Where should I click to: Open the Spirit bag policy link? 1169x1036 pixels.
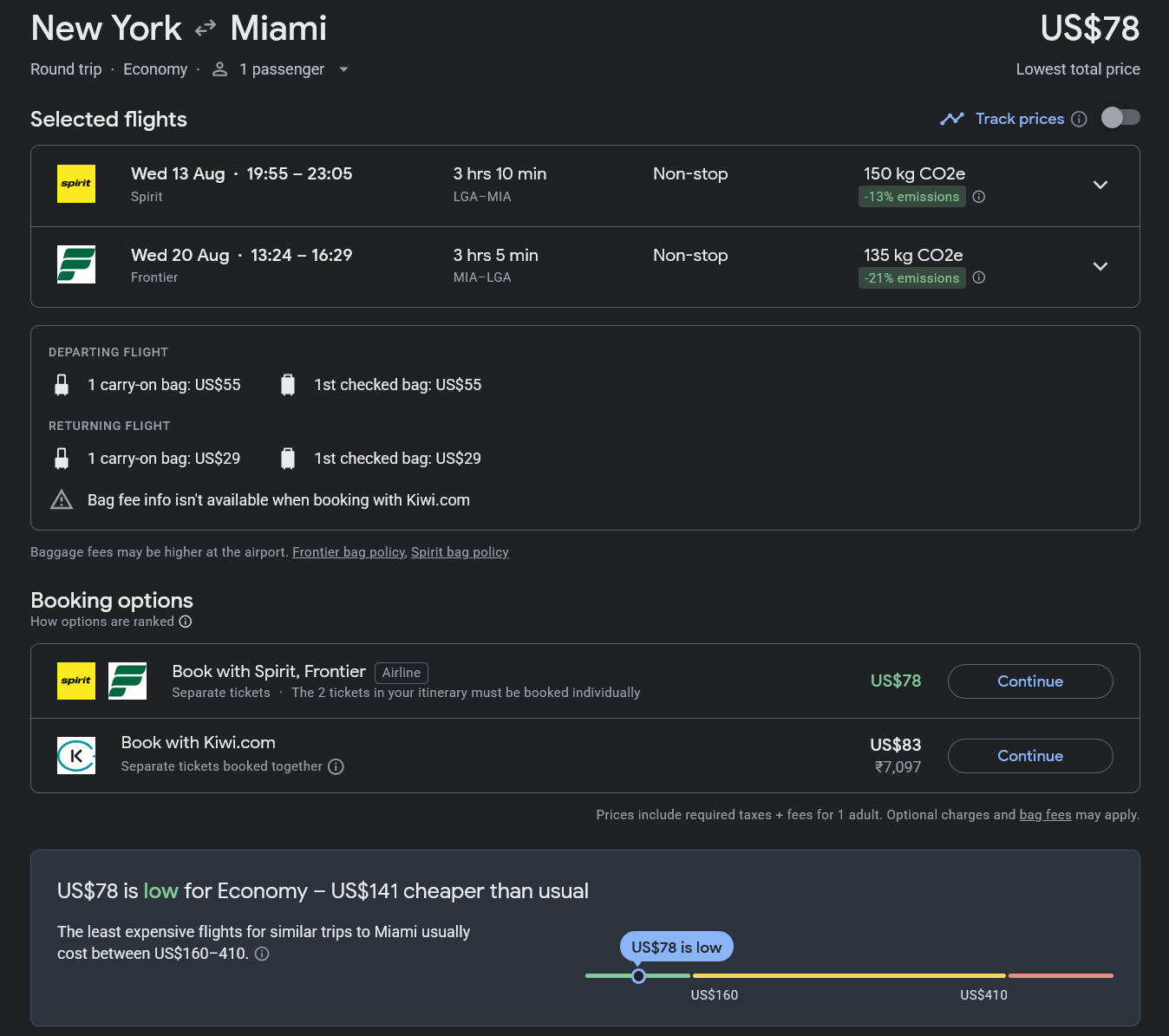460,552
